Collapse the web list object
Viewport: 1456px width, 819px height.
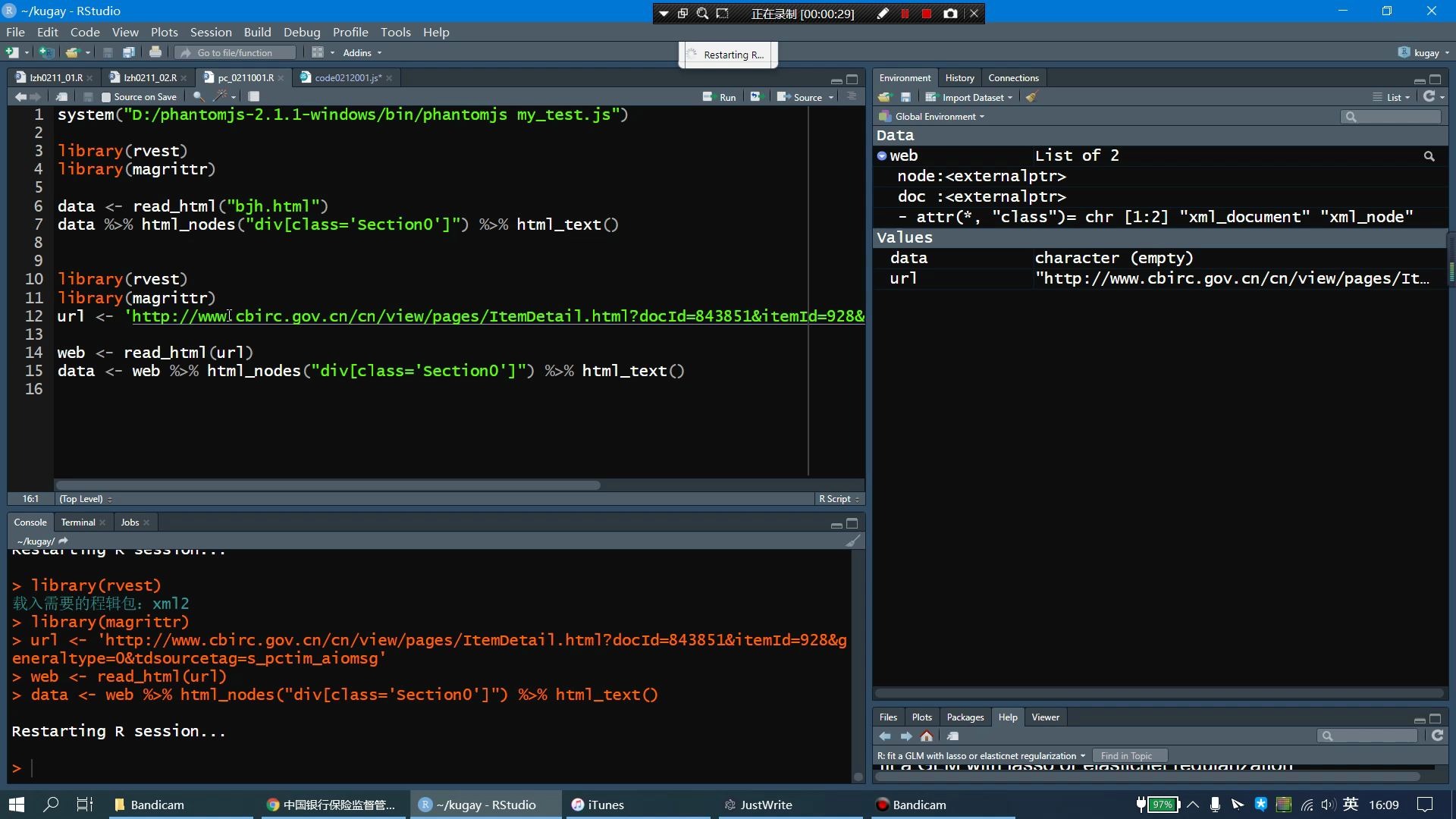[882, 155]
